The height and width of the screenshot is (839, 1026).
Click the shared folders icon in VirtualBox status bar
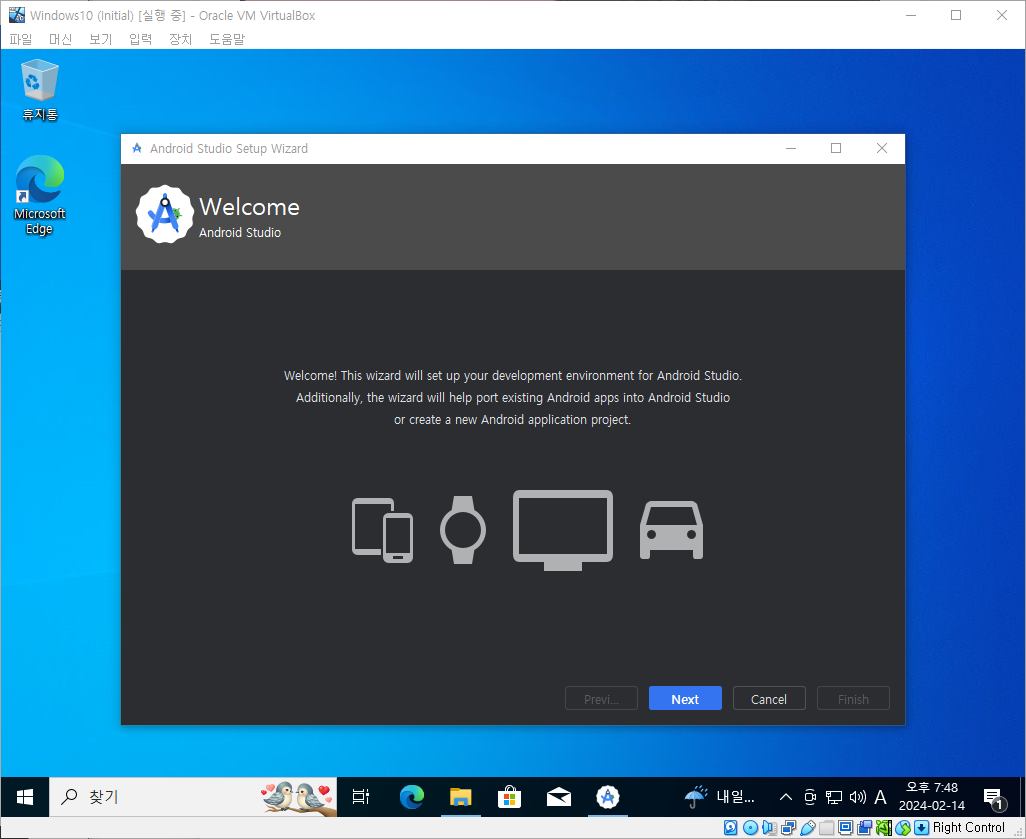pos(826,828)
